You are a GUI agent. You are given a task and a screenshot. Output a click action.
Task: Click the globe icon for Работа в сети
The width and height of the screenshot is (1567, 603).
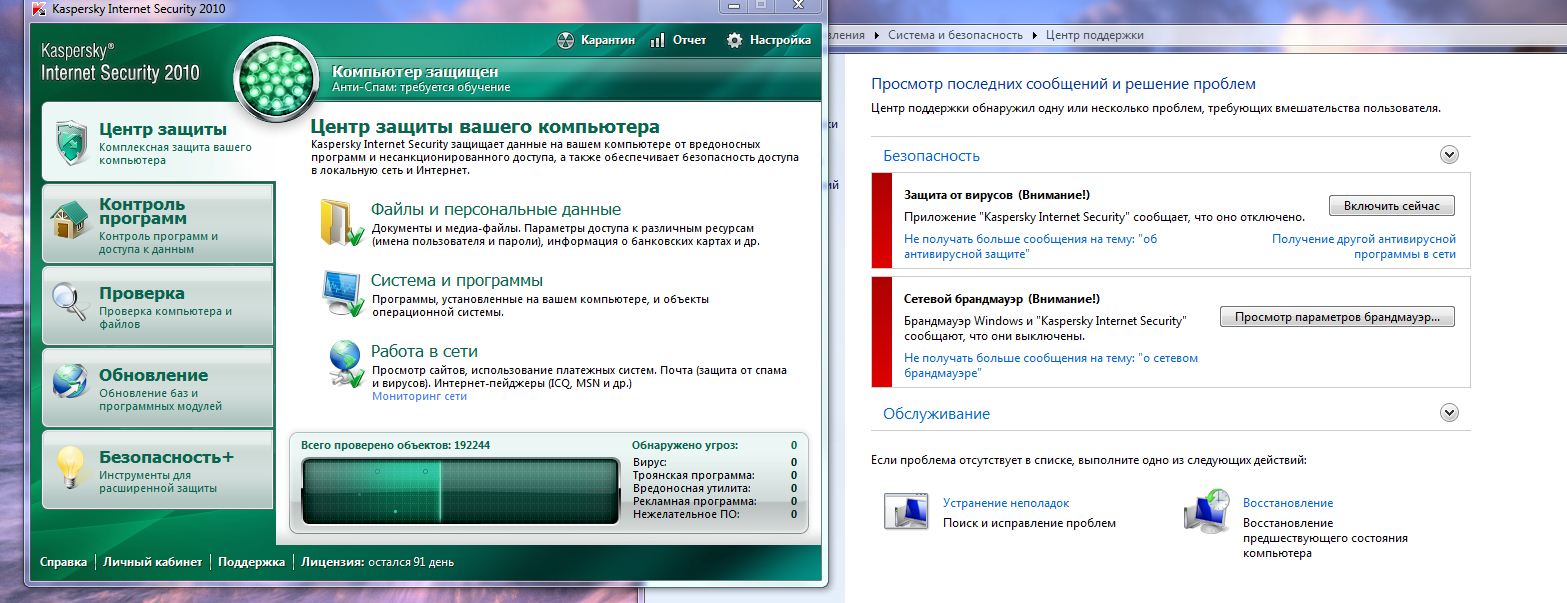[x=345, y=364]
